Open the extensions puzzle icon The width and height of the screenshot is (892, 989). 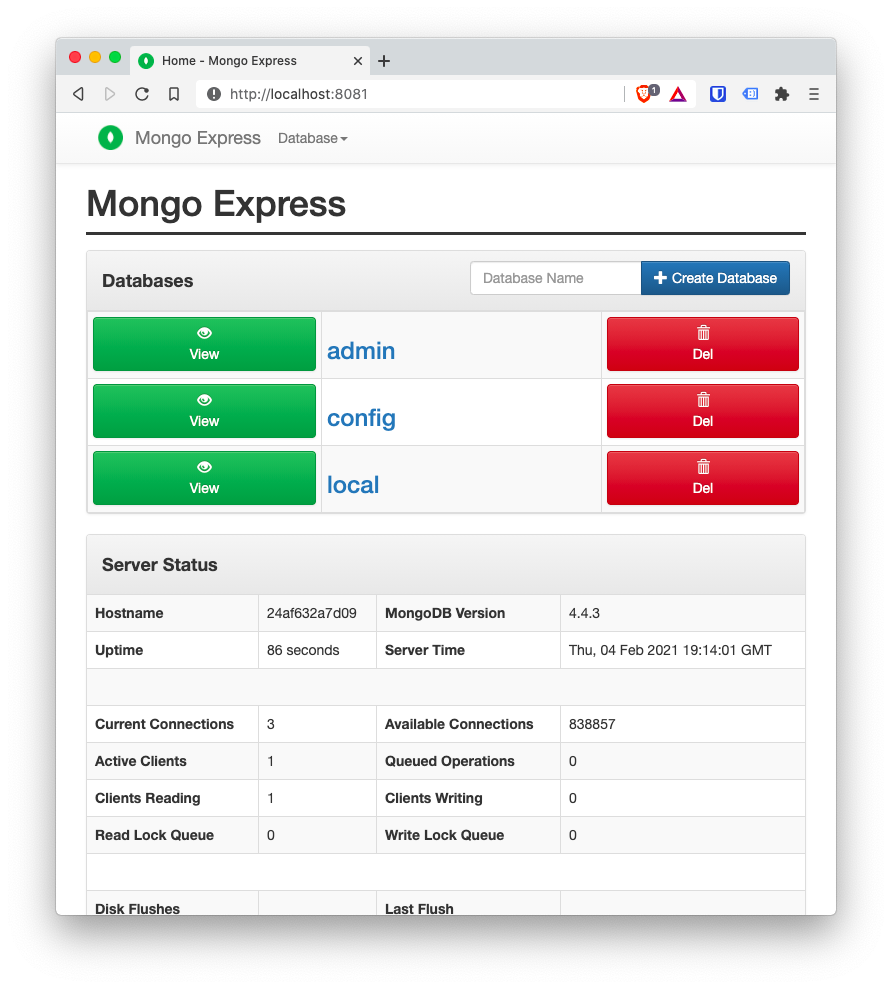tap(782, 94)
